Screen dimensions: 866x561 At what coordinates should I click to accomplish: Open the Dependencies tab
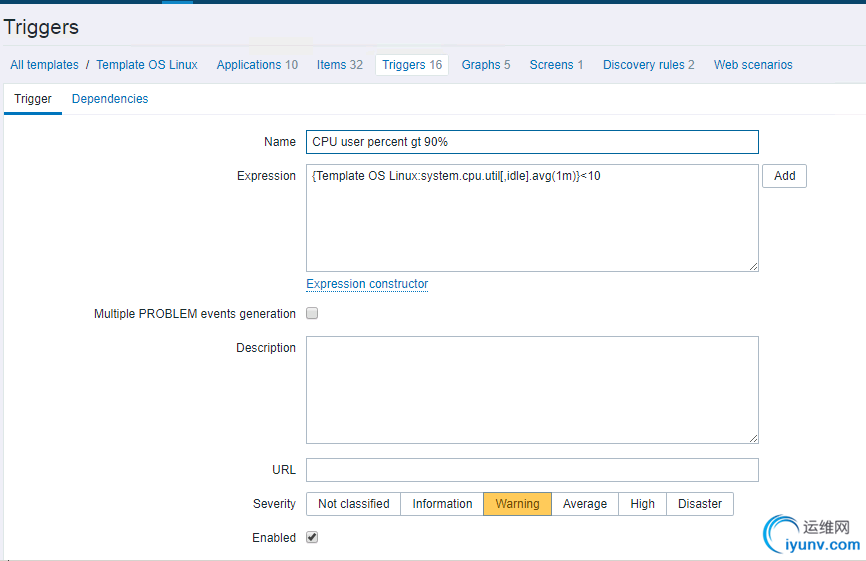click(x=110, y=99)
